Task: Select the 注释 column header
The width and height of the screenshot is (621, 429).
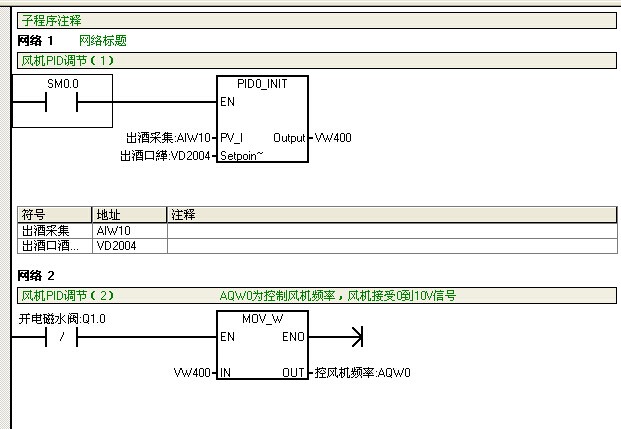Action: [x=392, y=215]
